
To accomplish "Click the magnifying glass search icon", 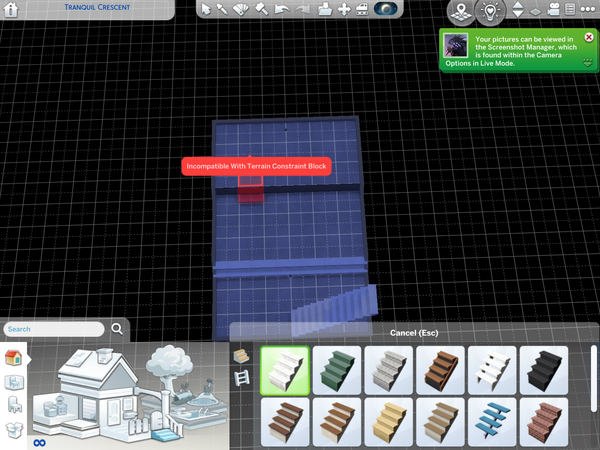I will click(117, 329).
